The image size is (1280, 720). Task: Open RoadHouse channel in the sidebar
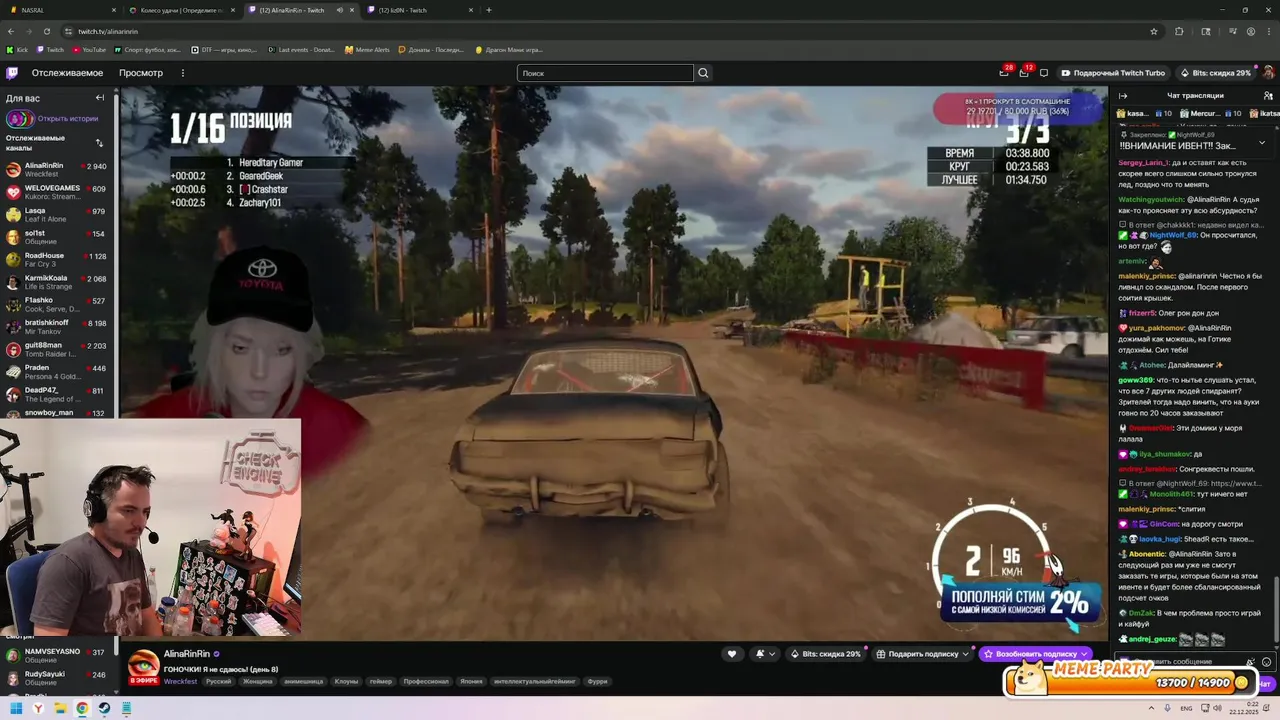point(58,260)
